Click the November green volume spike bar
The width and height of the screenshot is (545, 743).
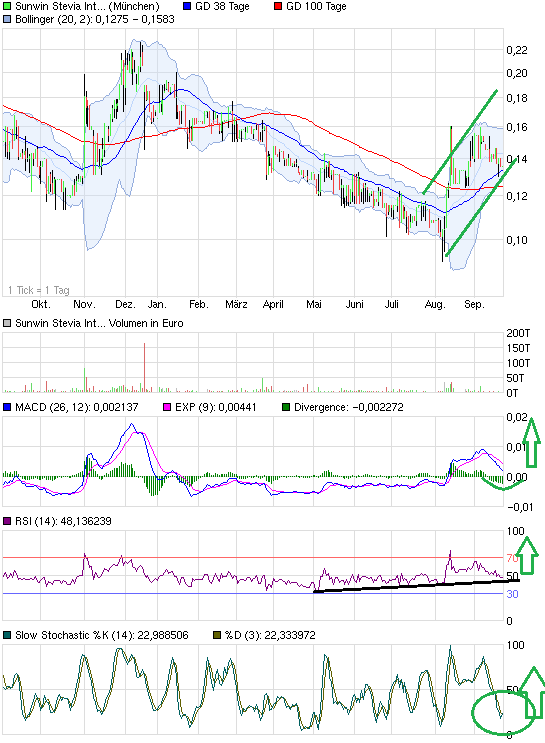85,380
